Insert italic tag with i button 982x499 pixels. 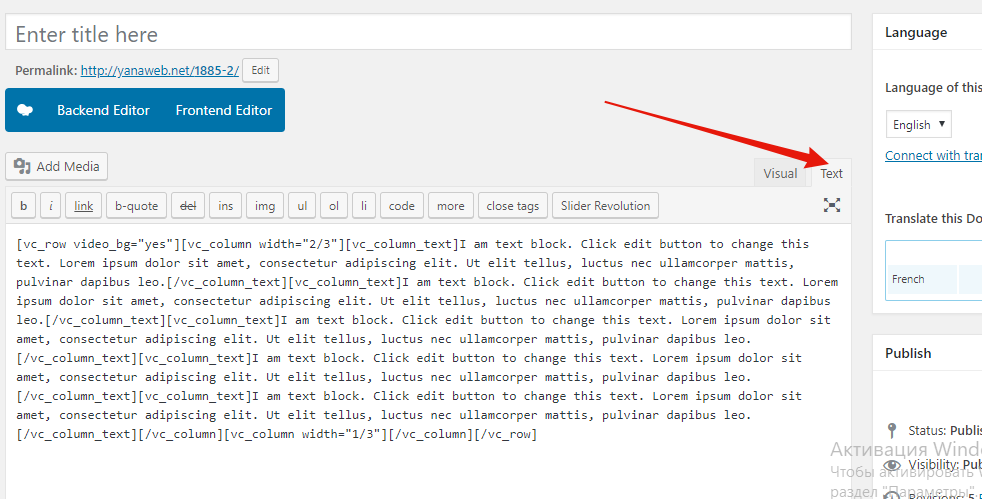click(x=51, y=206)
